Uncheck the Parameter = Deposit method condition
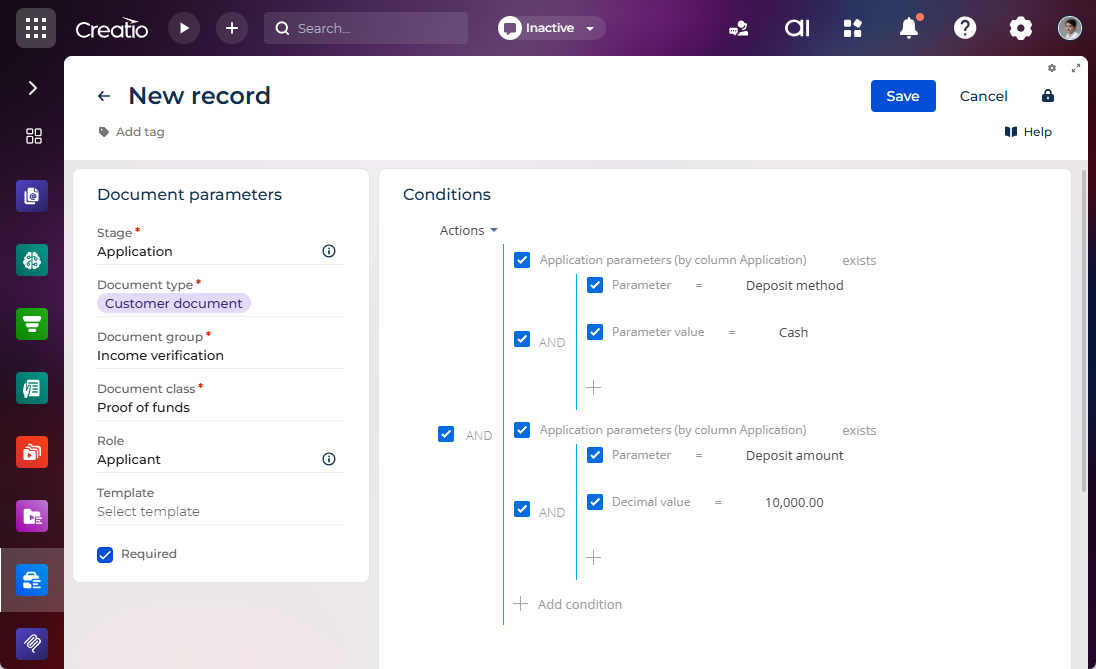This screenshot has height=669, width=1096. pos(595,285)
